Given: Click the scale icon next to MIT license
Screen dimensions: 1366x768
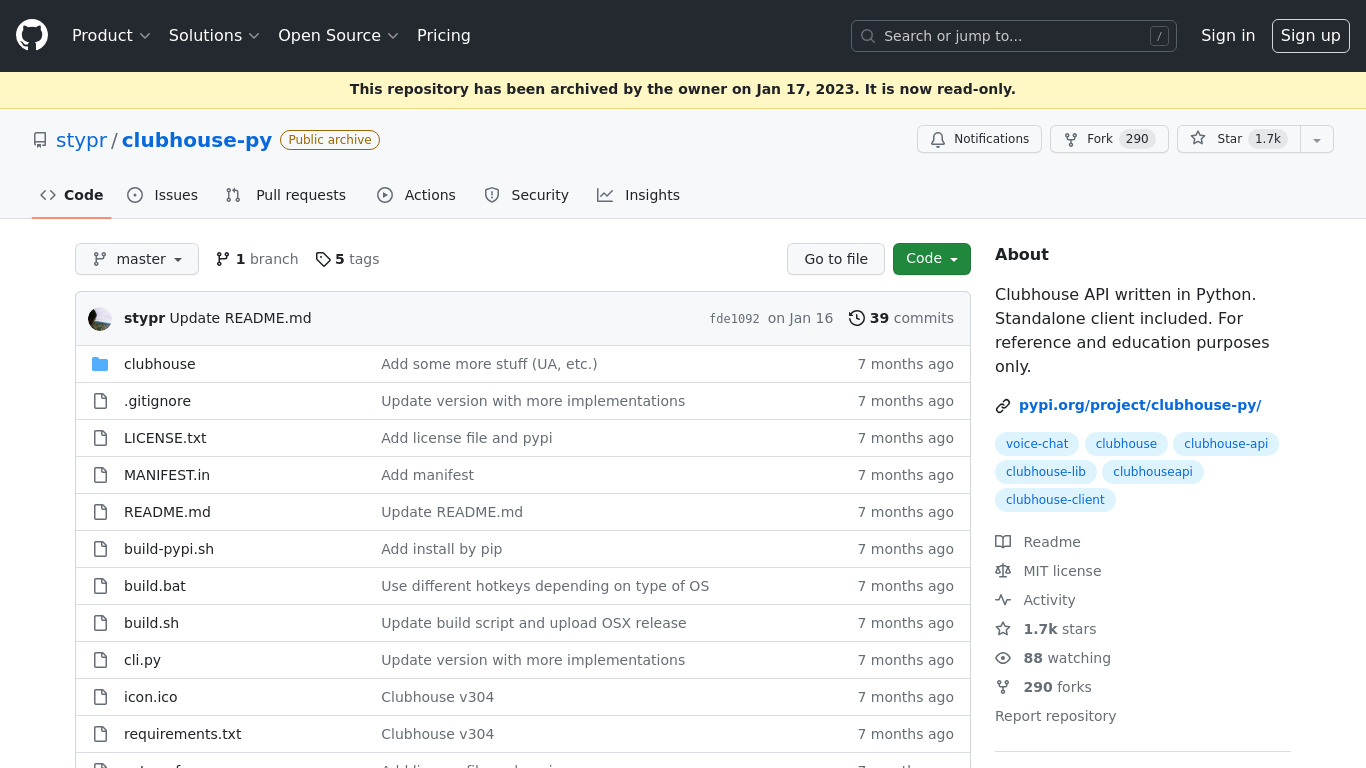Looking at the screenshot, I should (1003, 571).
